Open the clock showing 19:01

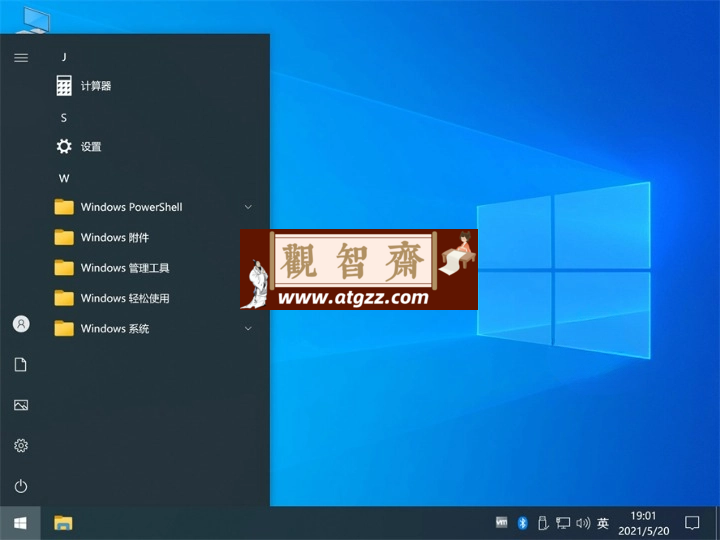(643, 523)
